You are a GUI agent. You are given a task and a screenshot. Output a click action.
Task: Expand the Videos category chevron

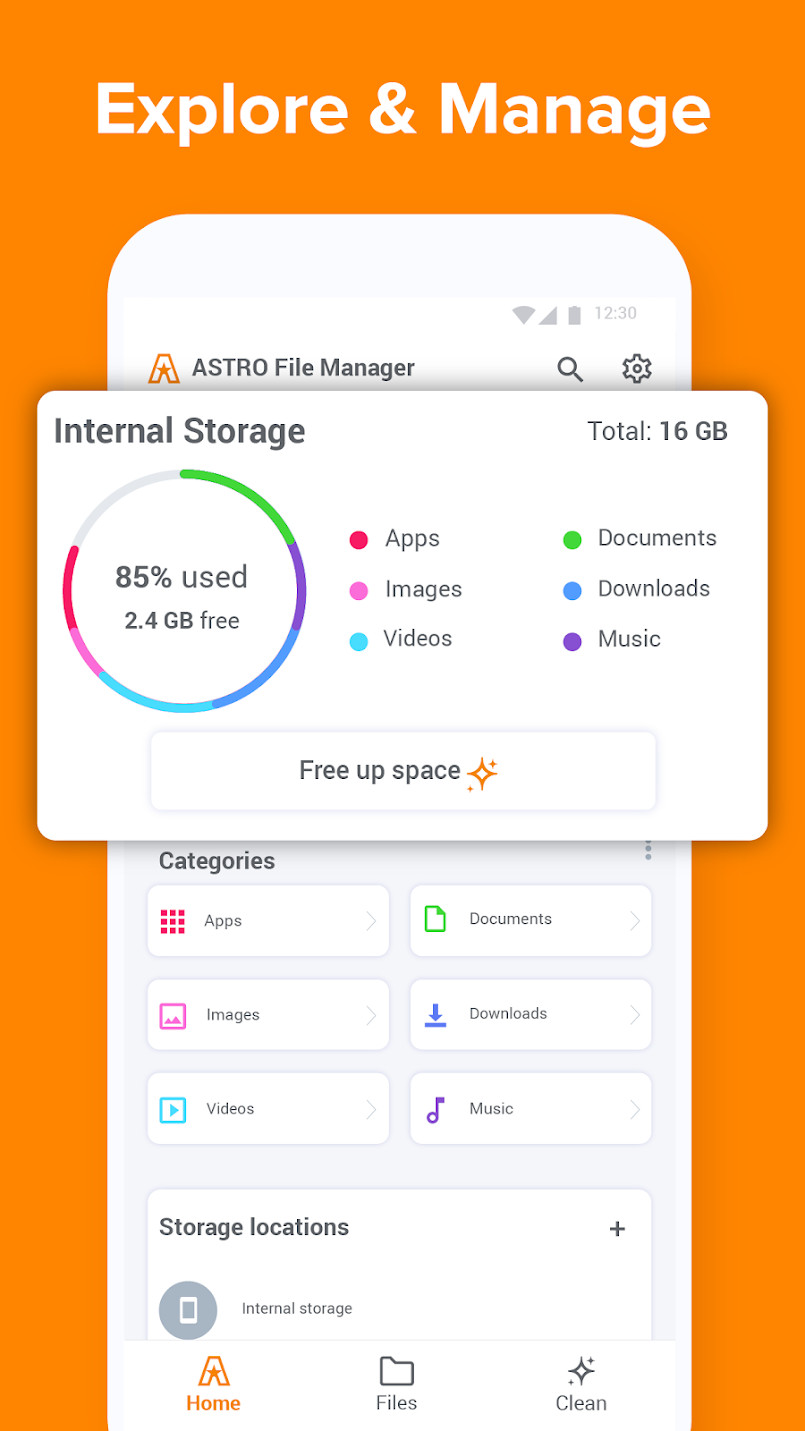tap(370, 1109)
